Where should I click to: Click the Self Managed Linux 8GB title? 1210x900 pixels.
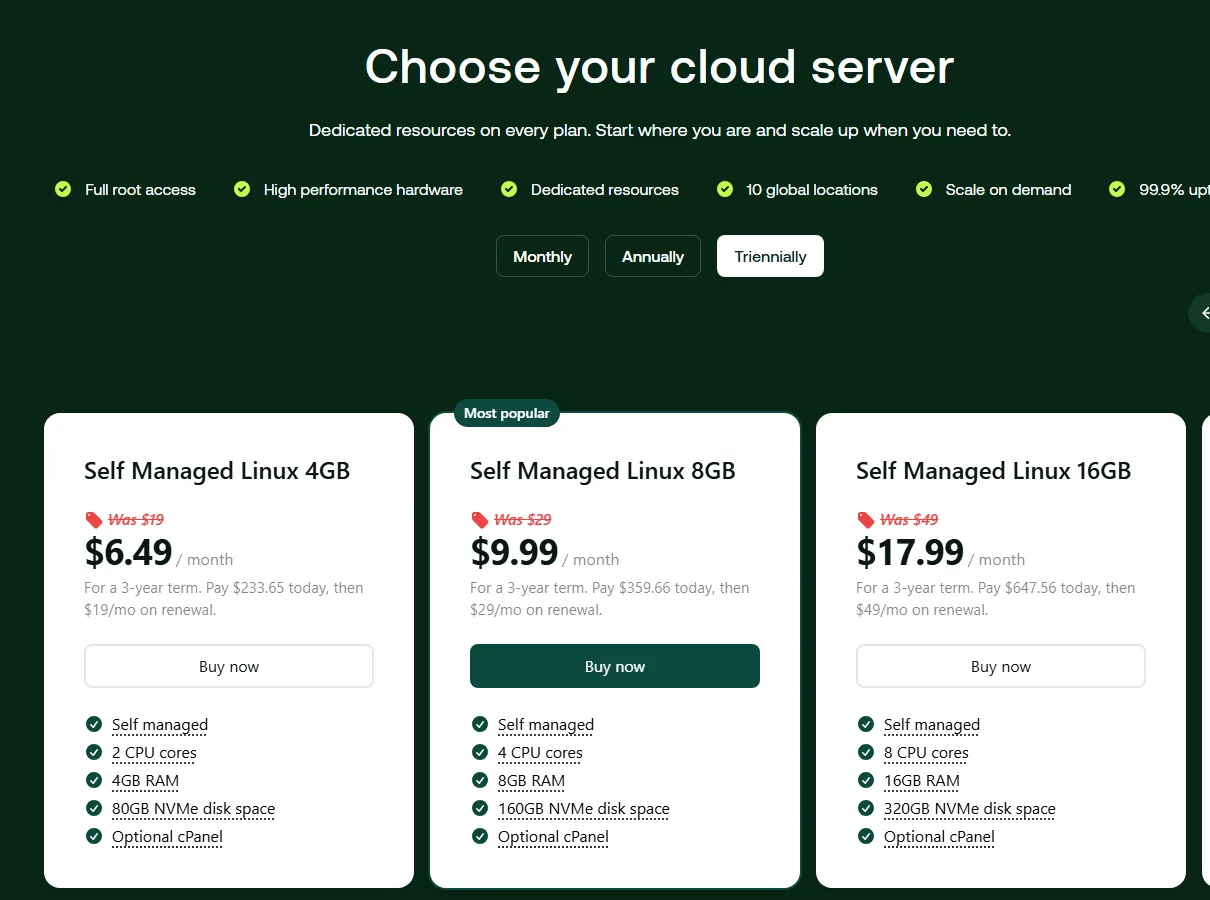tap(603, 471)
